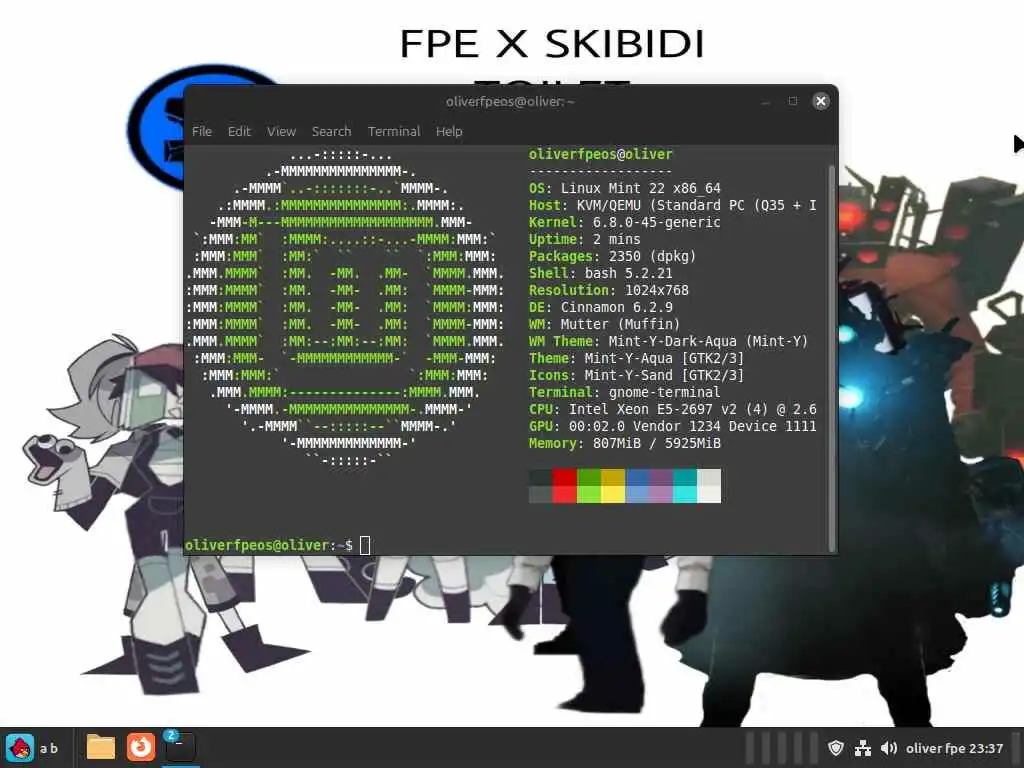Open the shield update manager tray icon
This screenshot has height=768, width=1024.
click(836, 748)
